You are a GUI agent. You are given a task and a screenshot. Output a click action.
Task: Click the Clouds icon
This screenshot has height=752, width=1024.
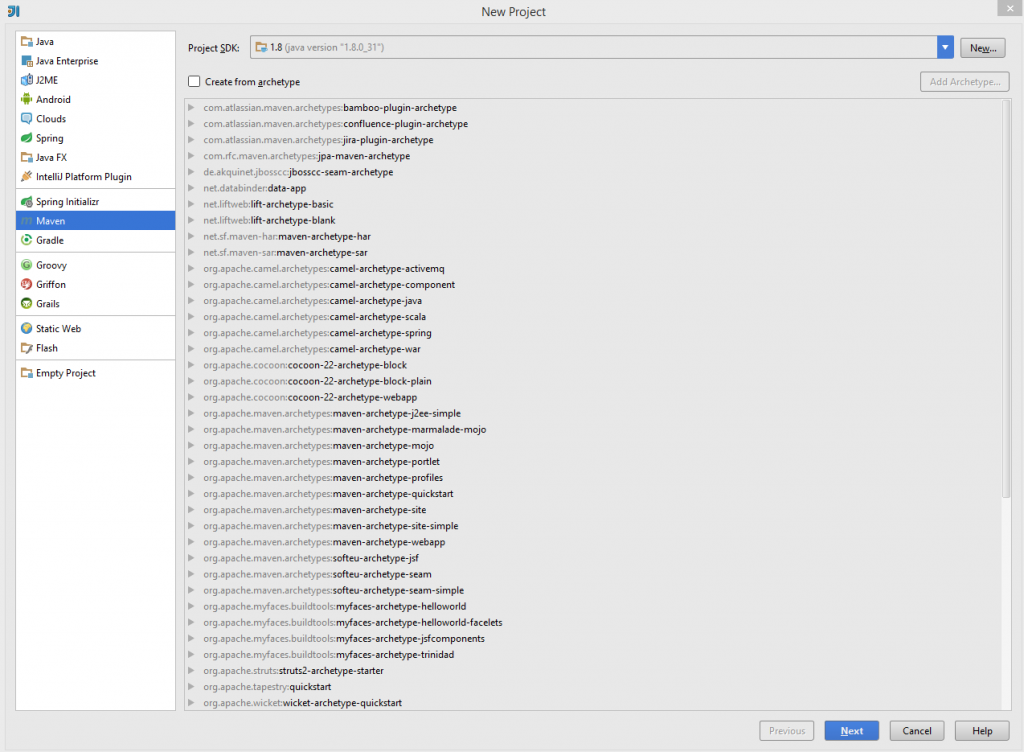coord(27,119)
